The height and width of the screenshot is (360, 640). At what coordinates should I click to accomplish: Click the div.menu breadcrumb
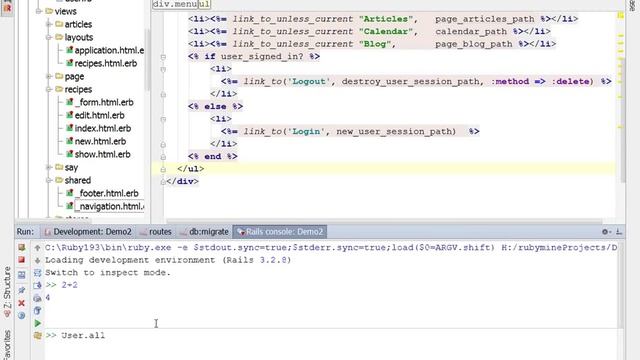click(175, 4)
